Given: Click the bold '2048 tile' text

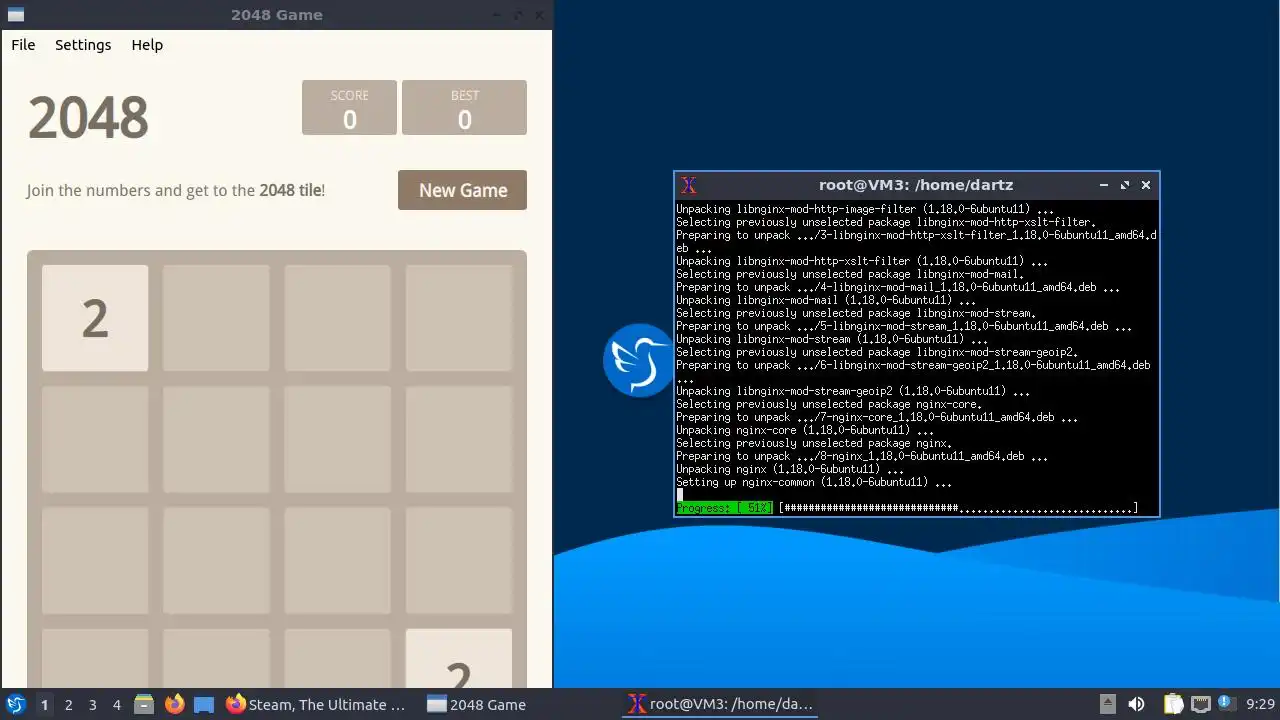Looking at the screenshot, I should point(290,190).
